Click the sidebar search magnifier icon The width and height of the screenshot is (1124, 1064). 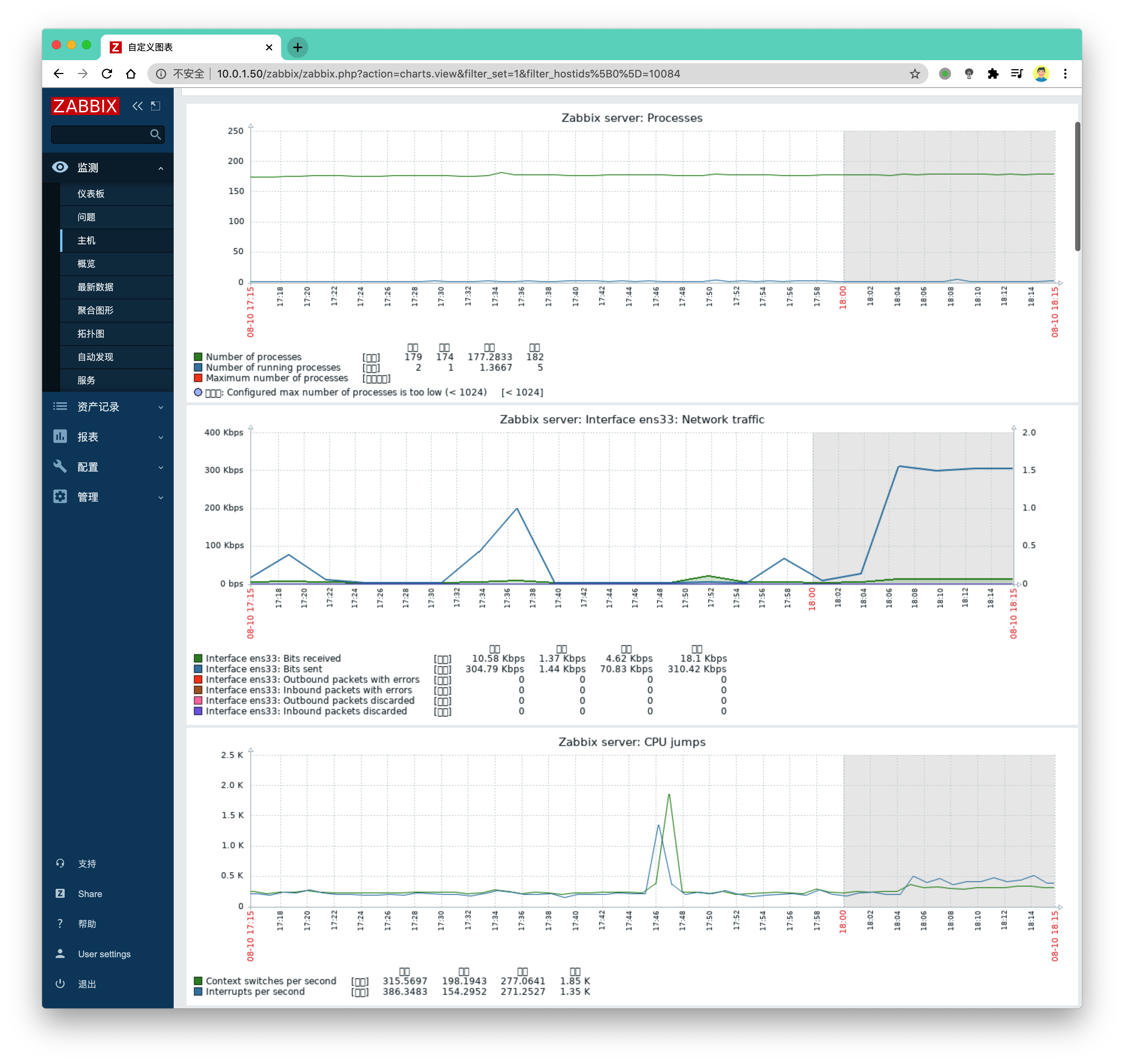pos(155,135)
